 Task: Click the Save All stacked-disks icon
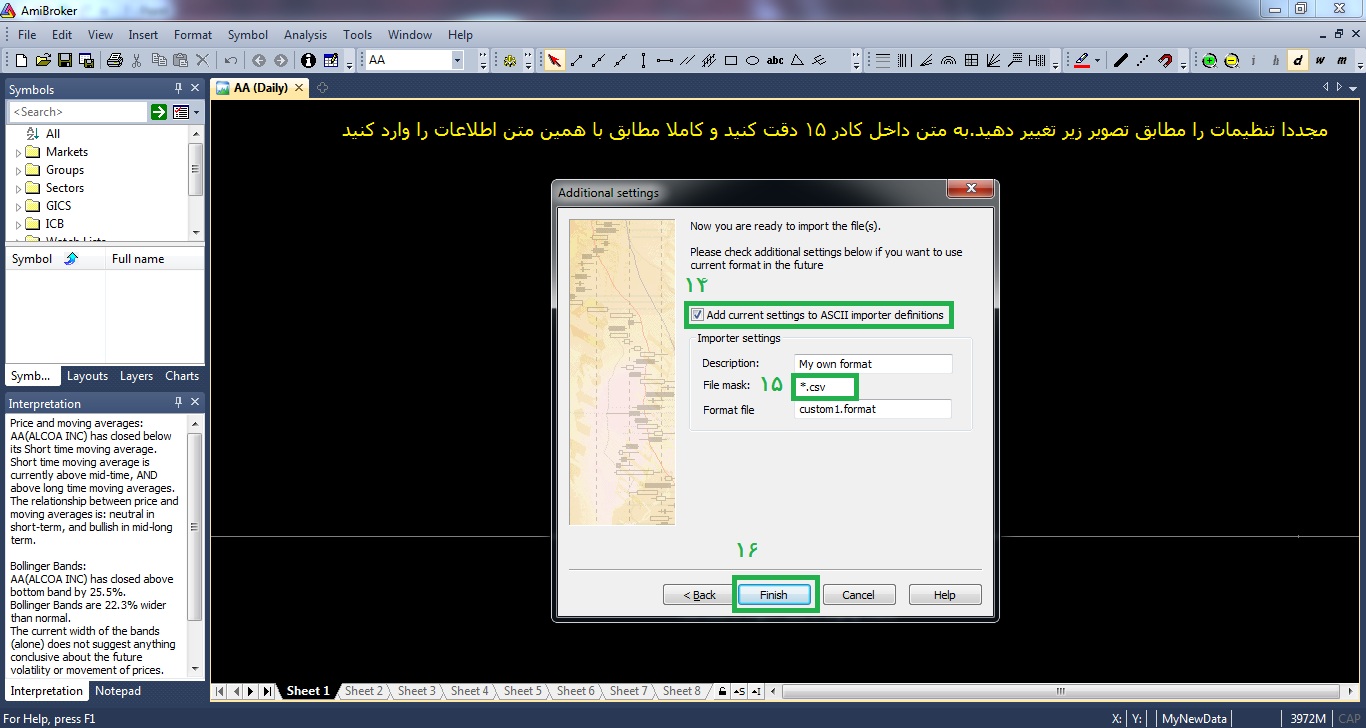[x=86, y=61]
